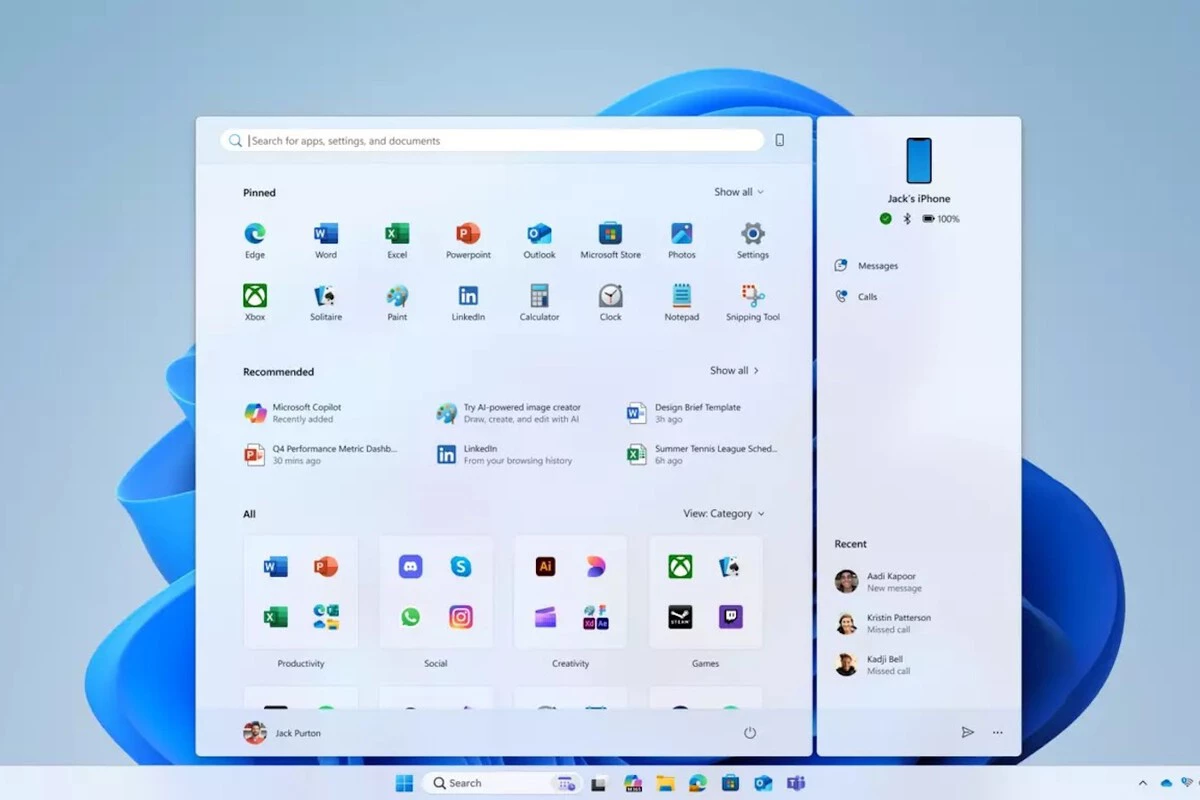Open Calls in the phone panel
Image resolution: width=1200 pixels, height=800 pixels.
pos(857,297)
